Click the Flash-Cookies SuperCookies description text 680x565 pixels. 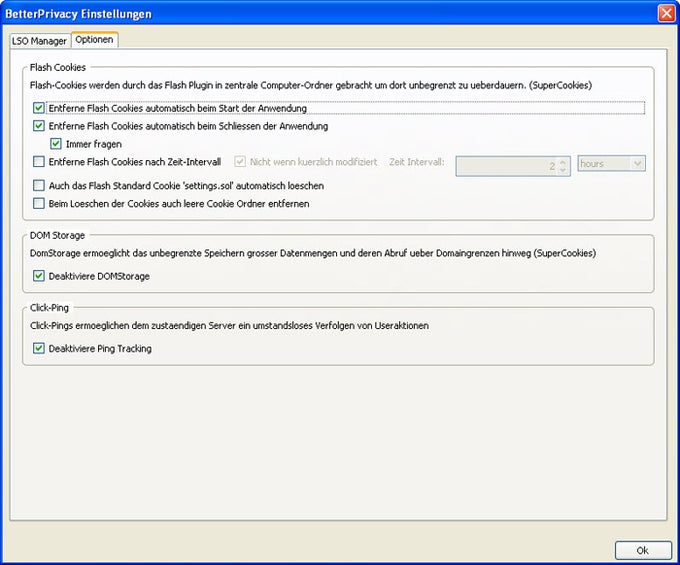311,85
